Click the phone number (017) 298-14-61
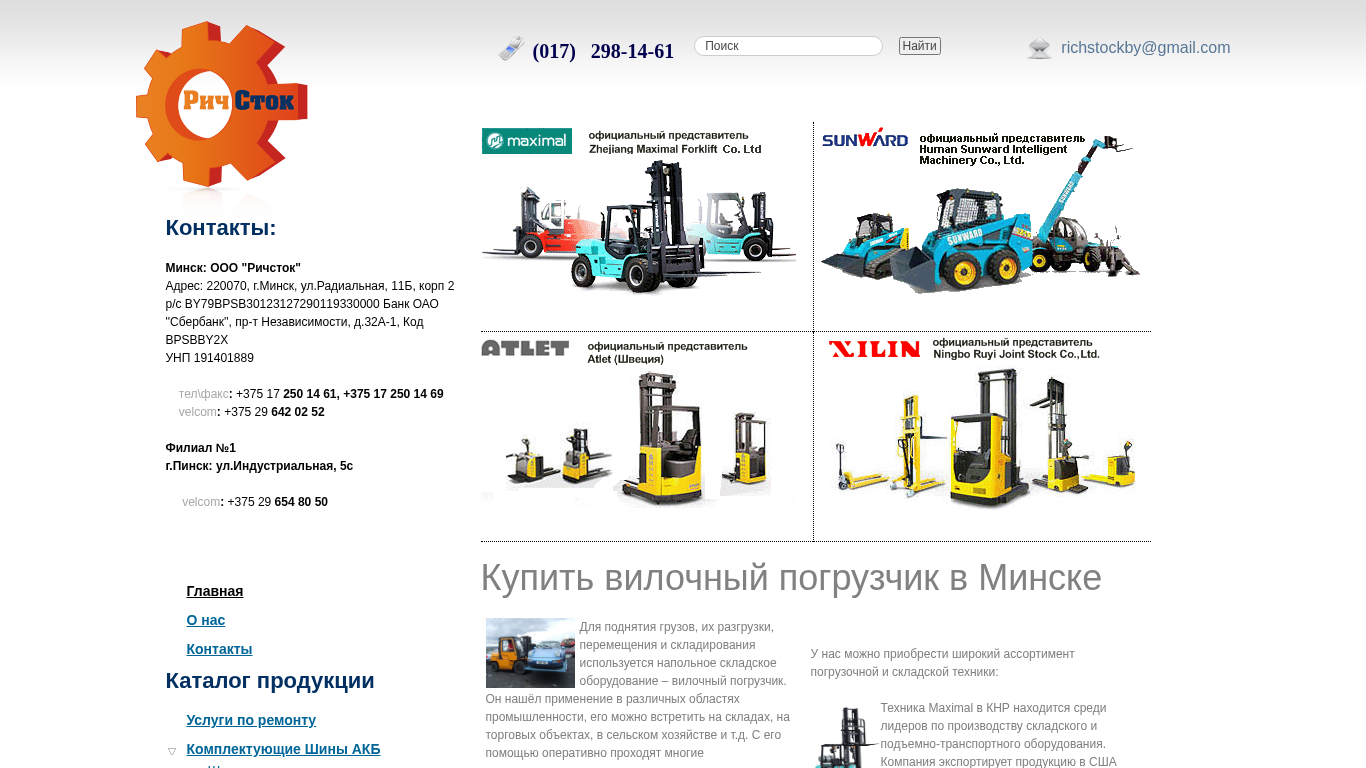Image resolution: width=1366 pixels, height=768 pixels. point(603,51)
